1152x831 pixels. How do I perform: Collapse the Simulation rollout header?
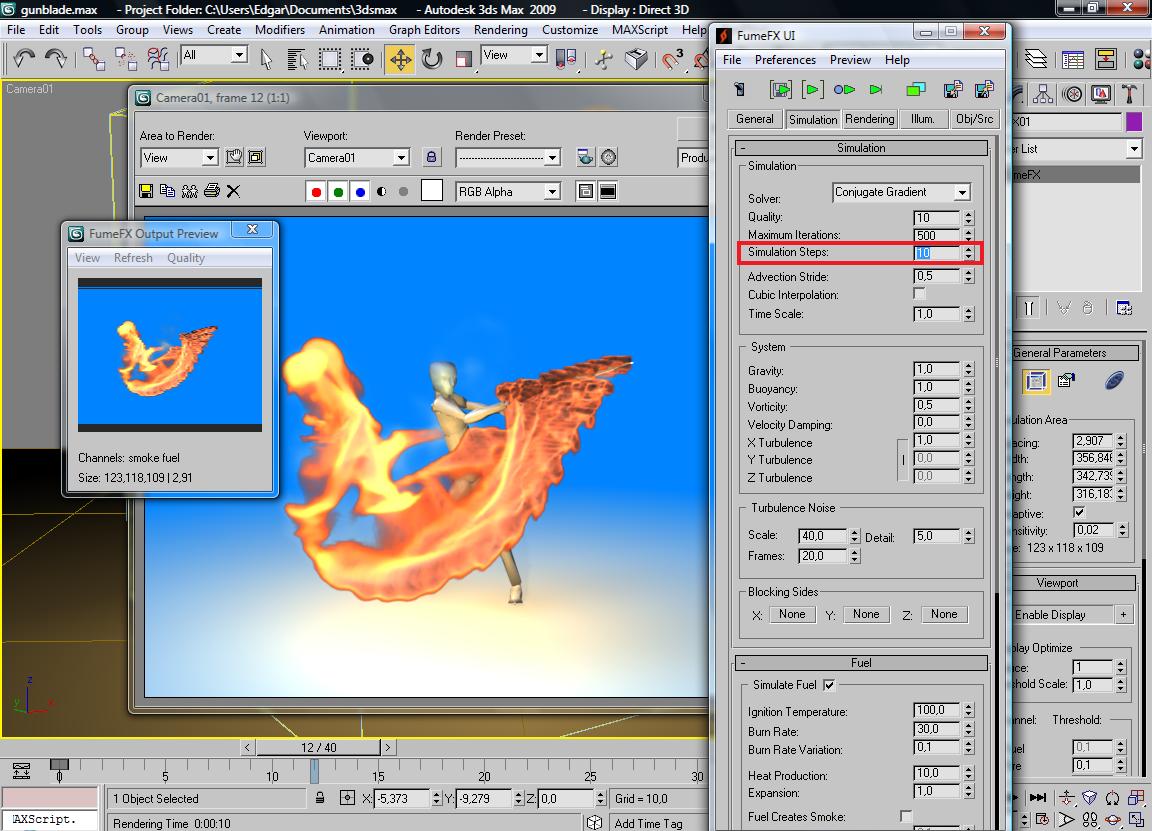click(x=861, y=148)
